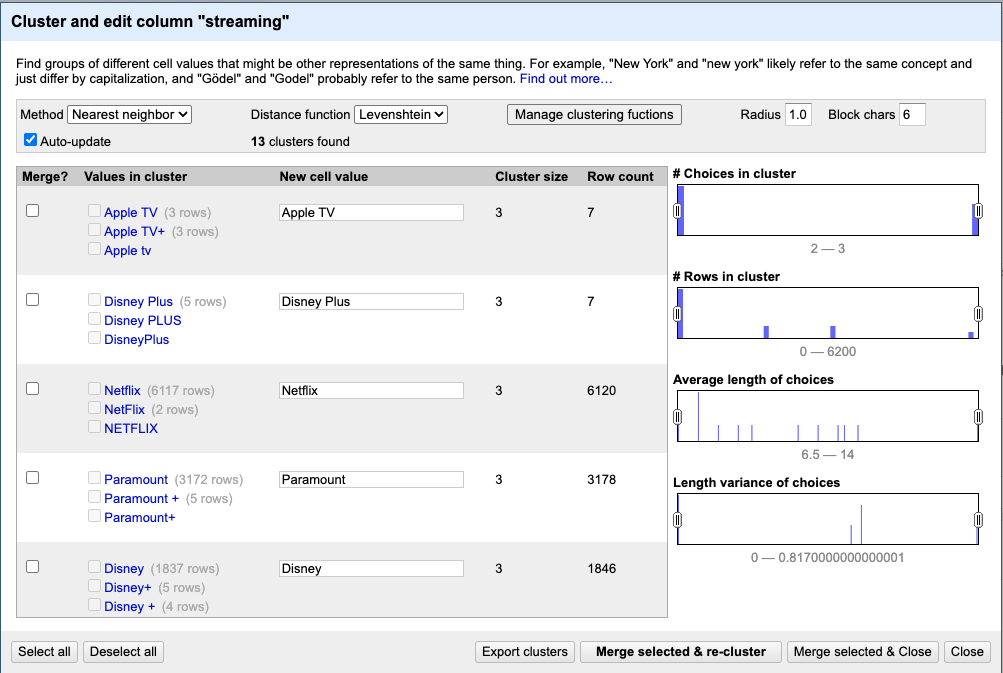Image resolution: width=1003 pixels, height=673 pixels.
Task: Follow the Find out more link
Action: [565, 79]
